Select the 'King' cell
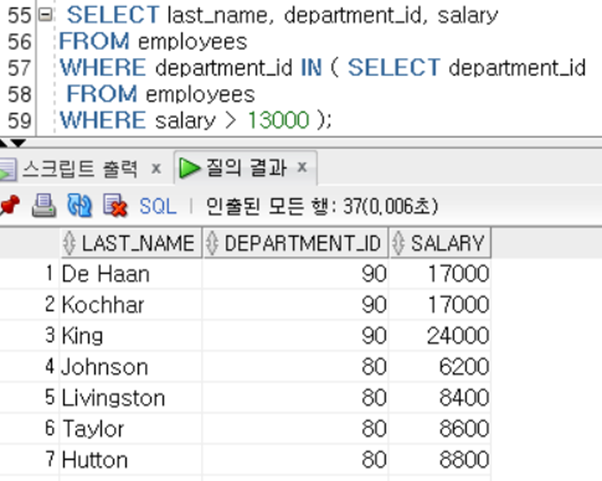The image size is (602, 481). click(131, 336)
